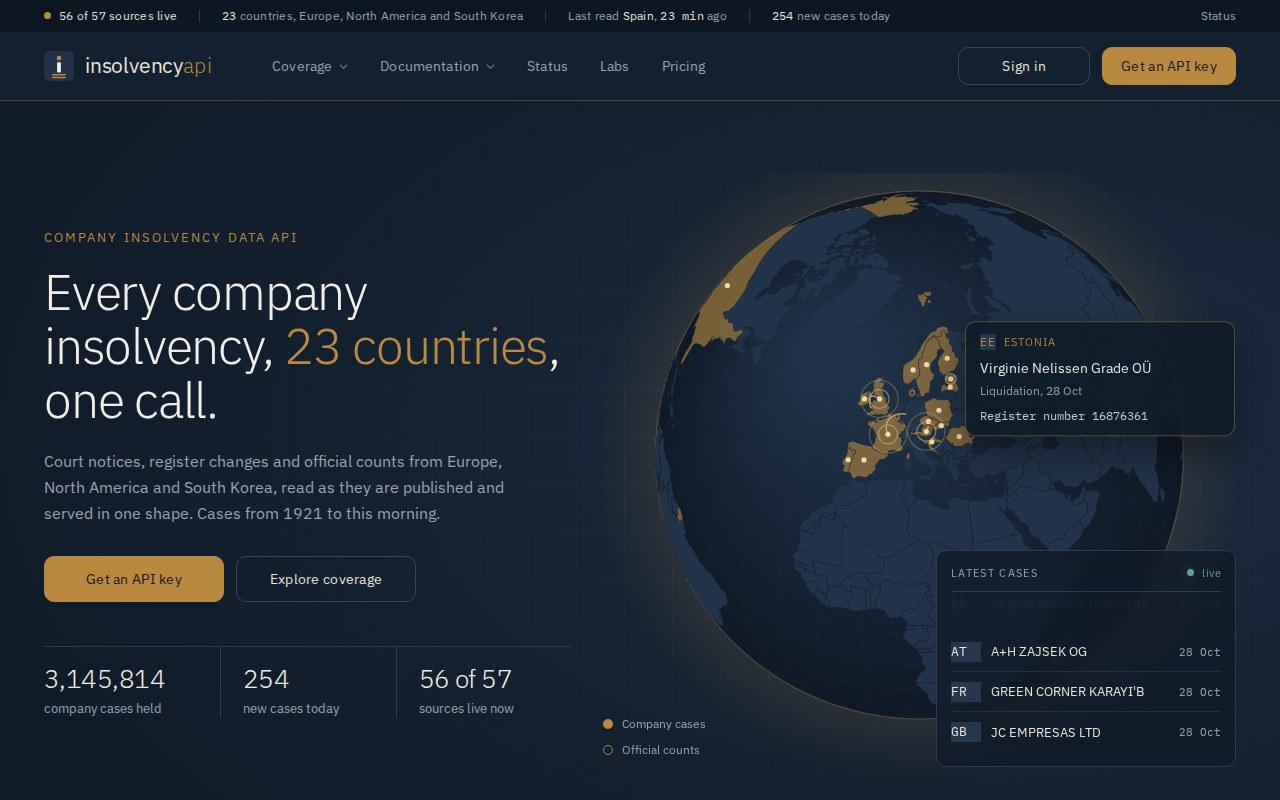Viewport: 1280px width, 800px height.
Task: Click '23 countries, Europe, North America' top text
Action: [x=372, y=16]
